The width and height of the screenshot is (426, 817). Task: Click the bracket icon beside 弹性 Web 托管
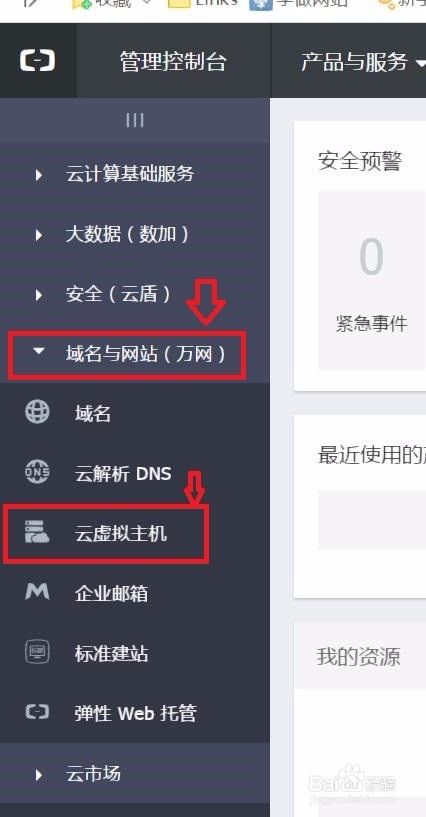(37, 712)
